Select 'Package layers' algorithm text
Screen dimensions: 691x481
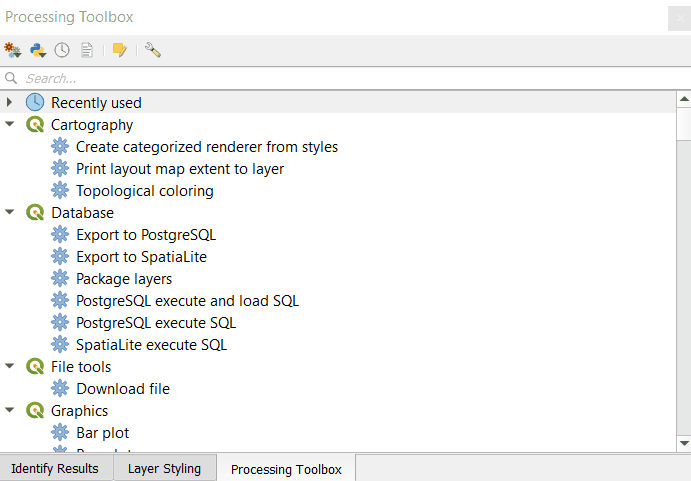124,279
